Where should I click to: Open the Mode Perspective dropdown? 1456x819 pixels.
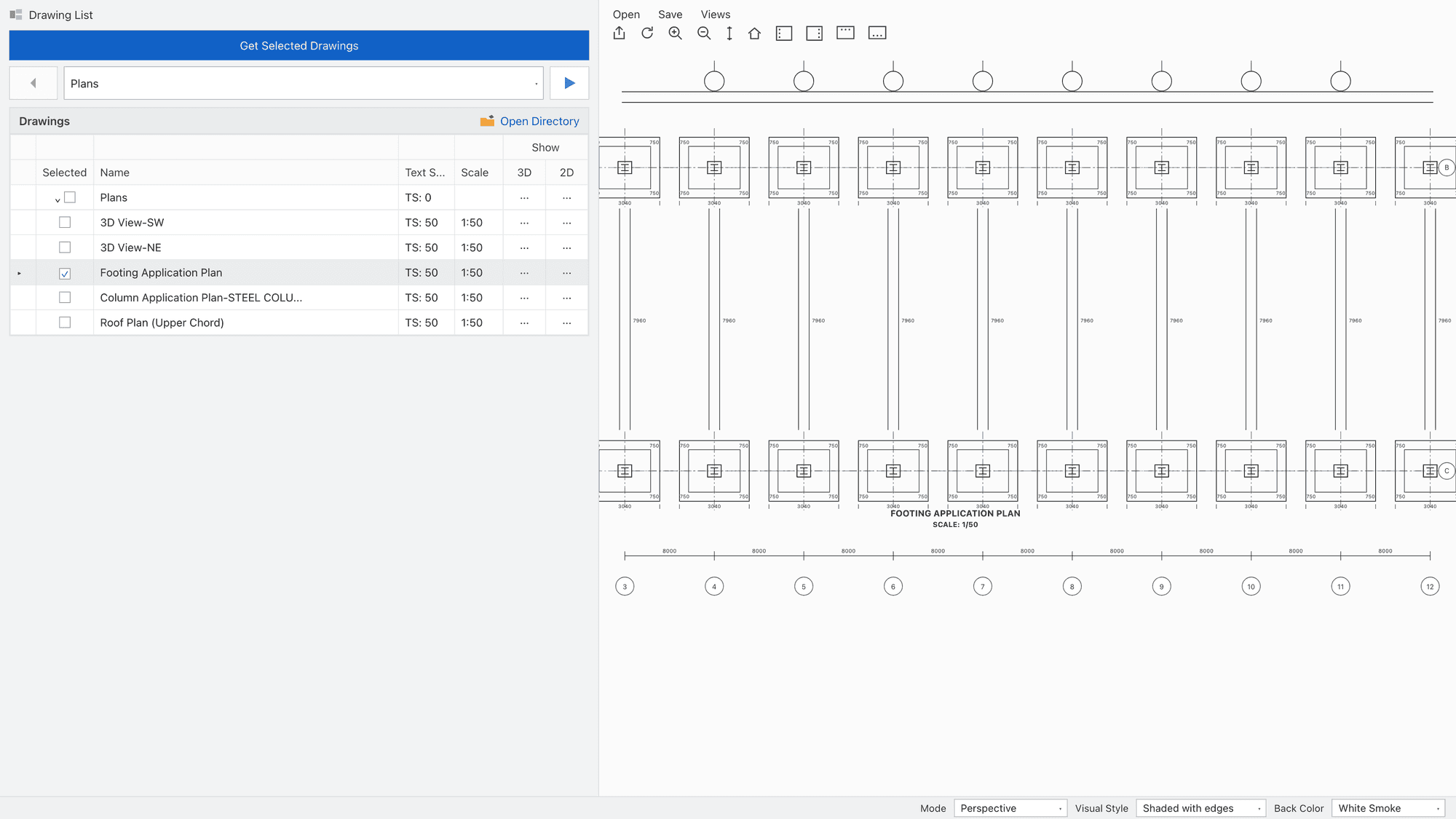[1010, 808]
